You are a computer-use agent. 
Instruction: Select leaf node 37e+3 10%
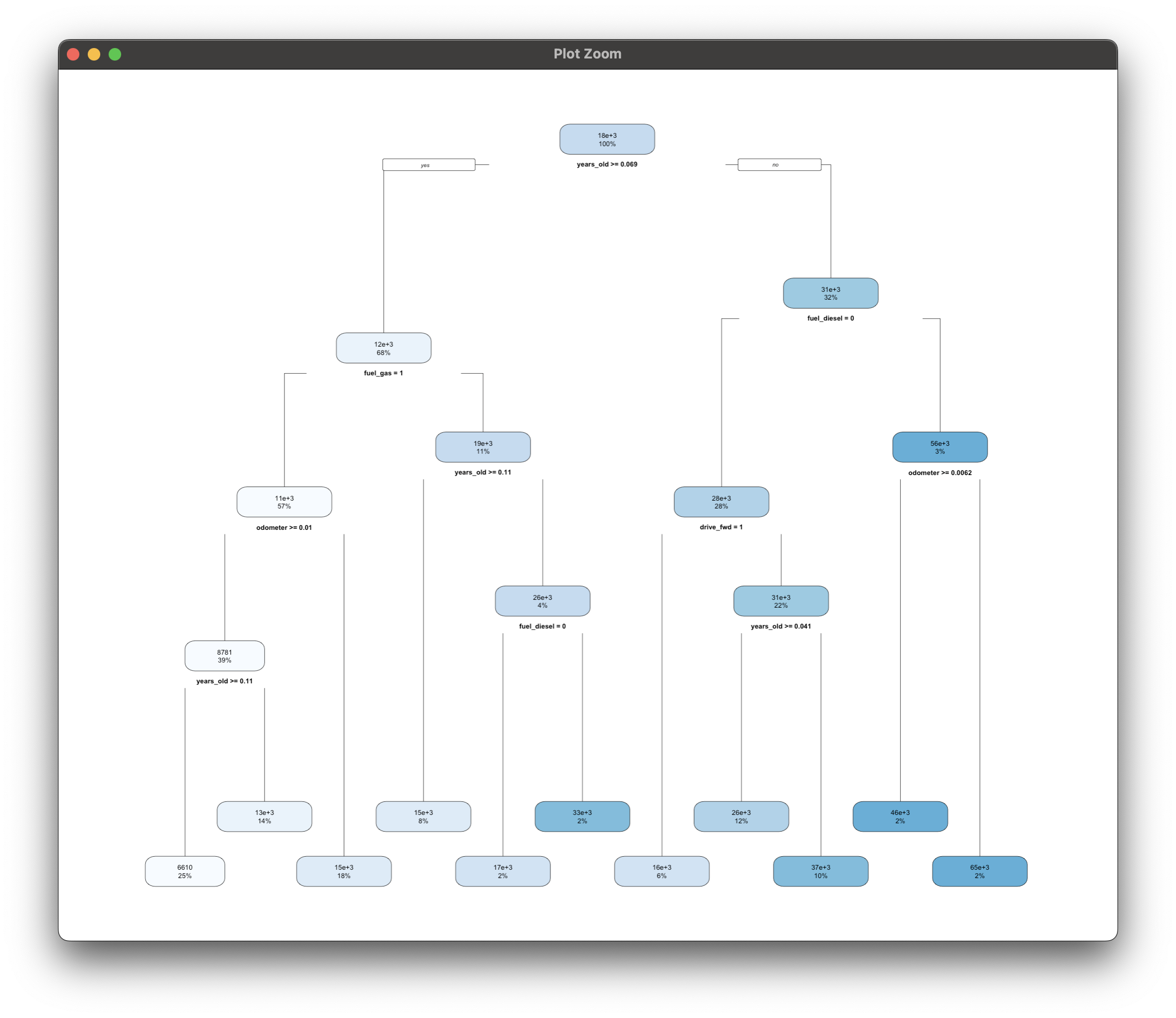[821, 871]
